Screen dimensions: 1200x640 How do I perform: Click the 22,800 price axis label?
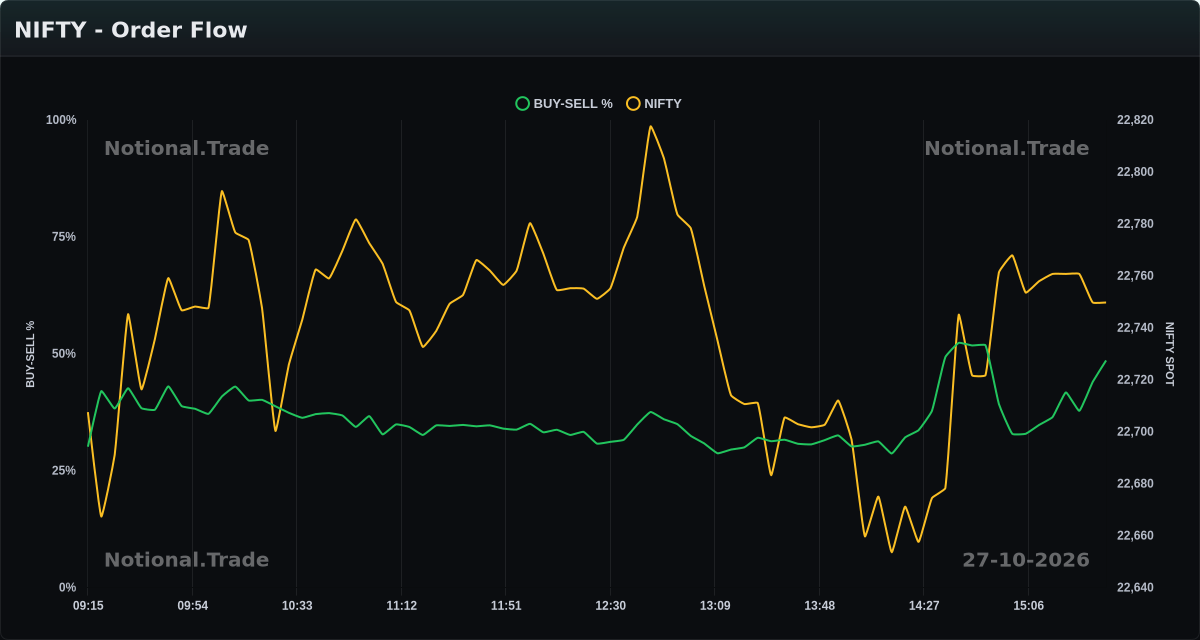click(x=1135, y=172)
